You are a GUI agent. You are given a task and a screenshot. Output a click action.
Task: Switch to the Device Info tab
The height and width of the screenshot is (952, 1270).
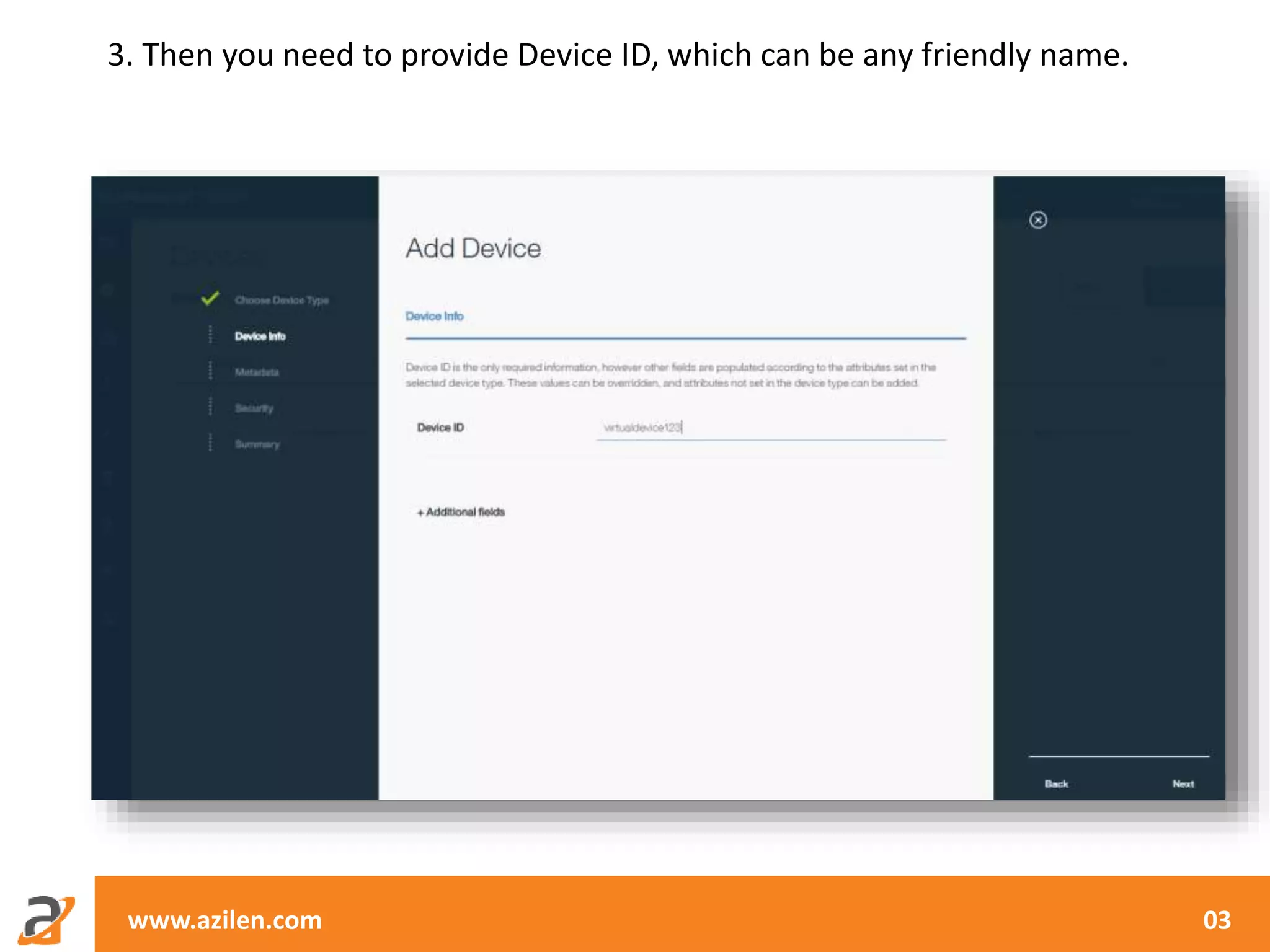[x=434, y=316]
